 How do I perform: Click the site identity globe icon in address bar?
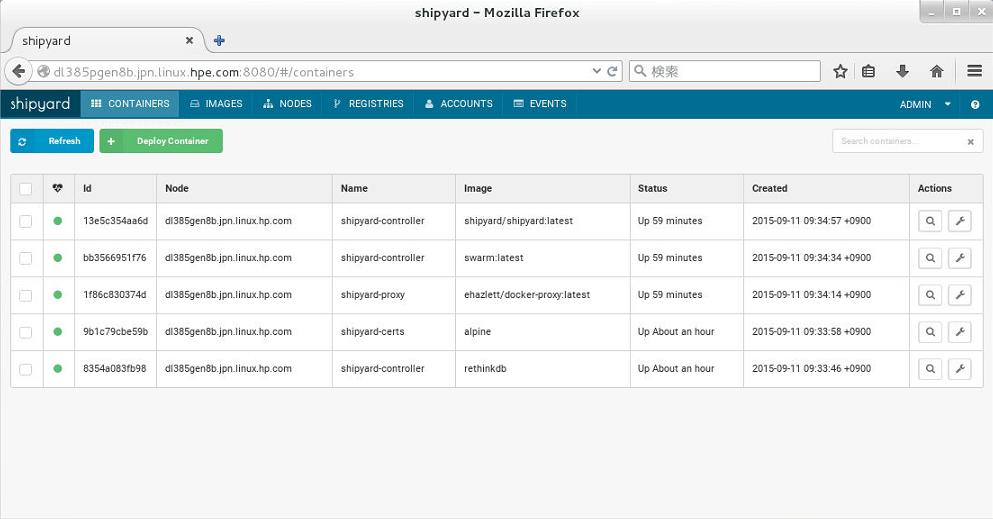43,72
